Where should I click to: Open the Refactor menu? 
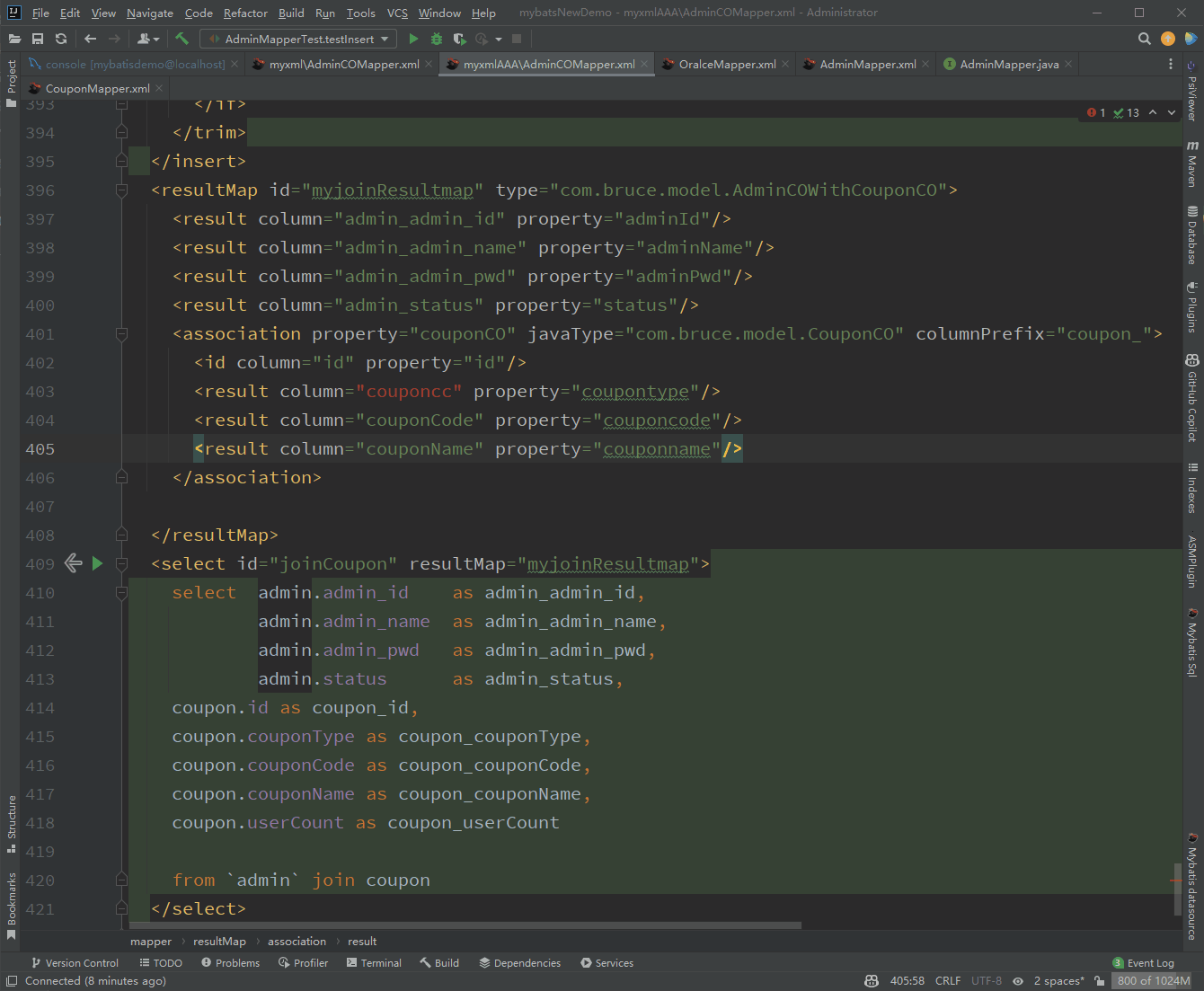[x=245, y=13]
